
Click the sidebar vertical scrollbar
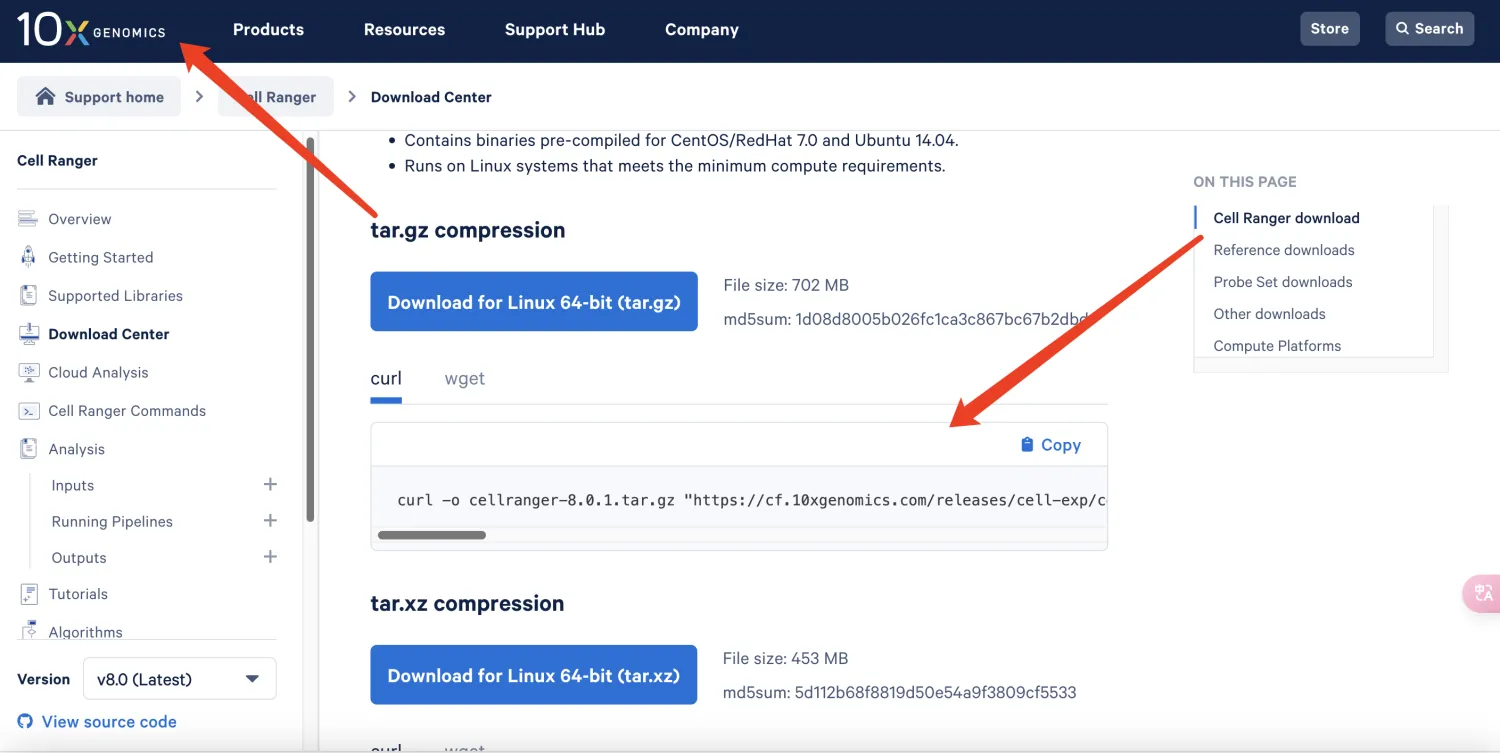[310, 330]
